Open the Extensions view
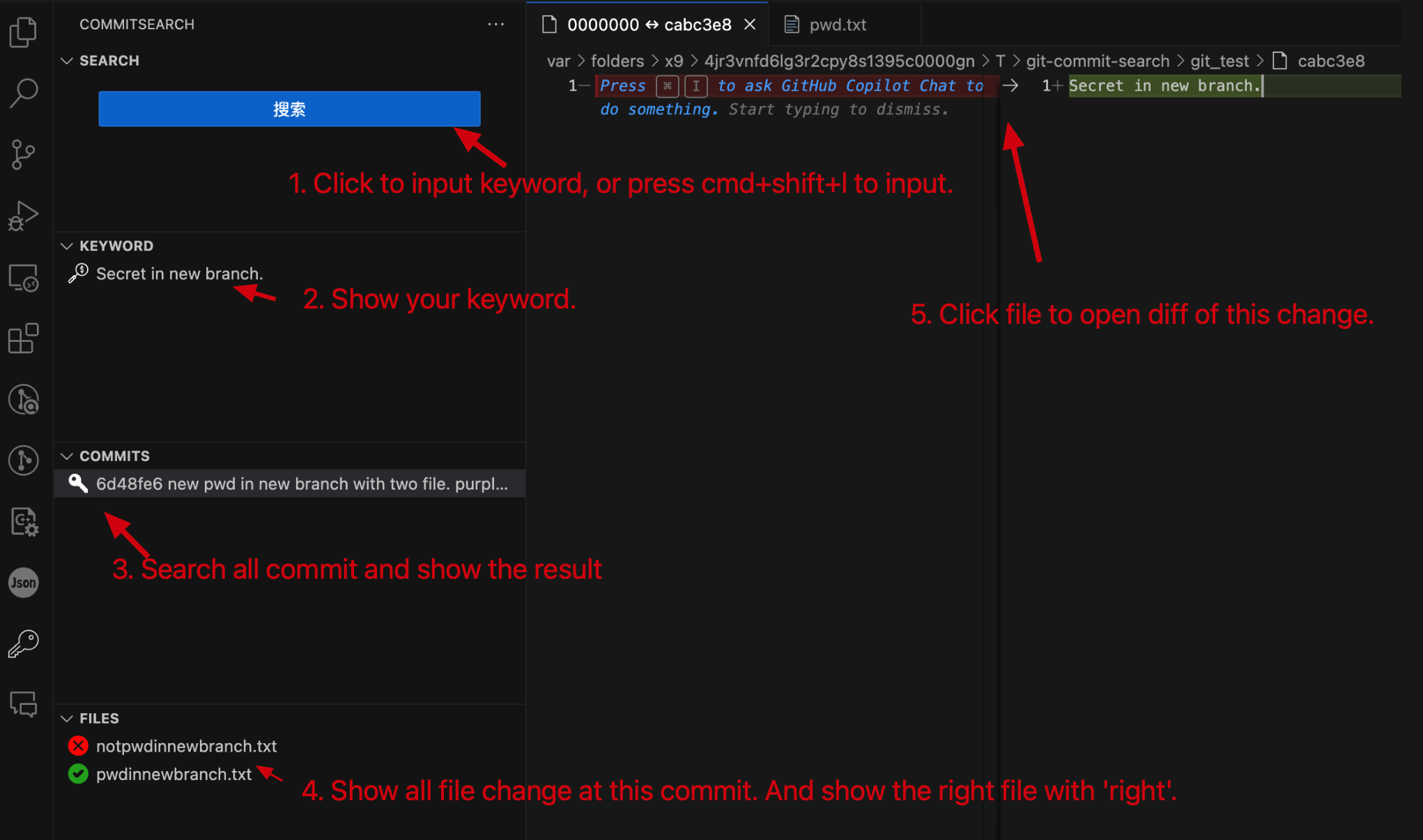 point(24,339)
